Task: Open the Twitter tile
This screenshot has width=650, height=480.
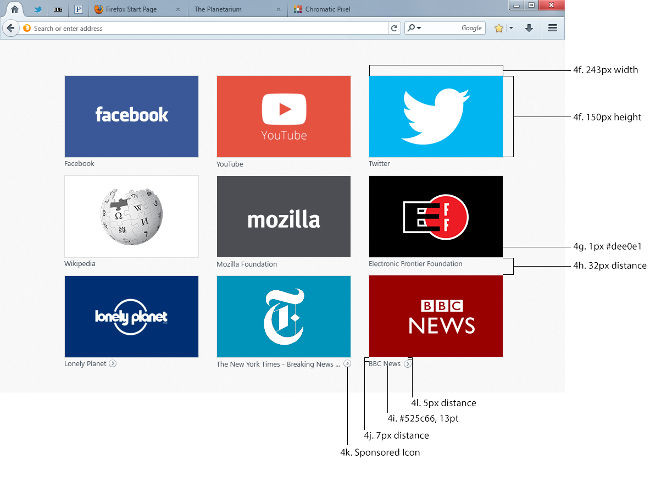Action: tap(436, 116)
